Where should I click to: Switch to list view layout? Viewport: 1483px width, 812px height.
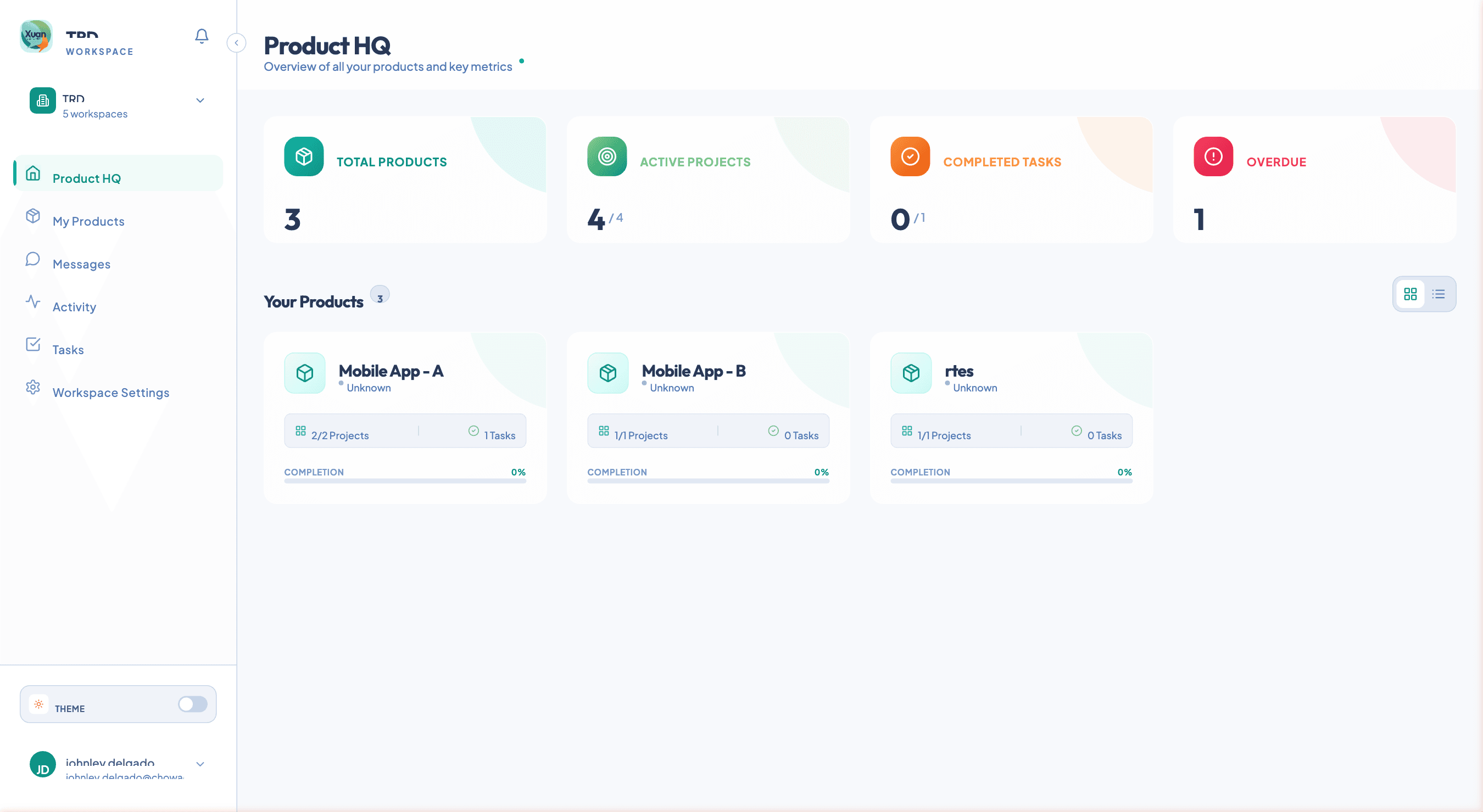[1439, 294]
